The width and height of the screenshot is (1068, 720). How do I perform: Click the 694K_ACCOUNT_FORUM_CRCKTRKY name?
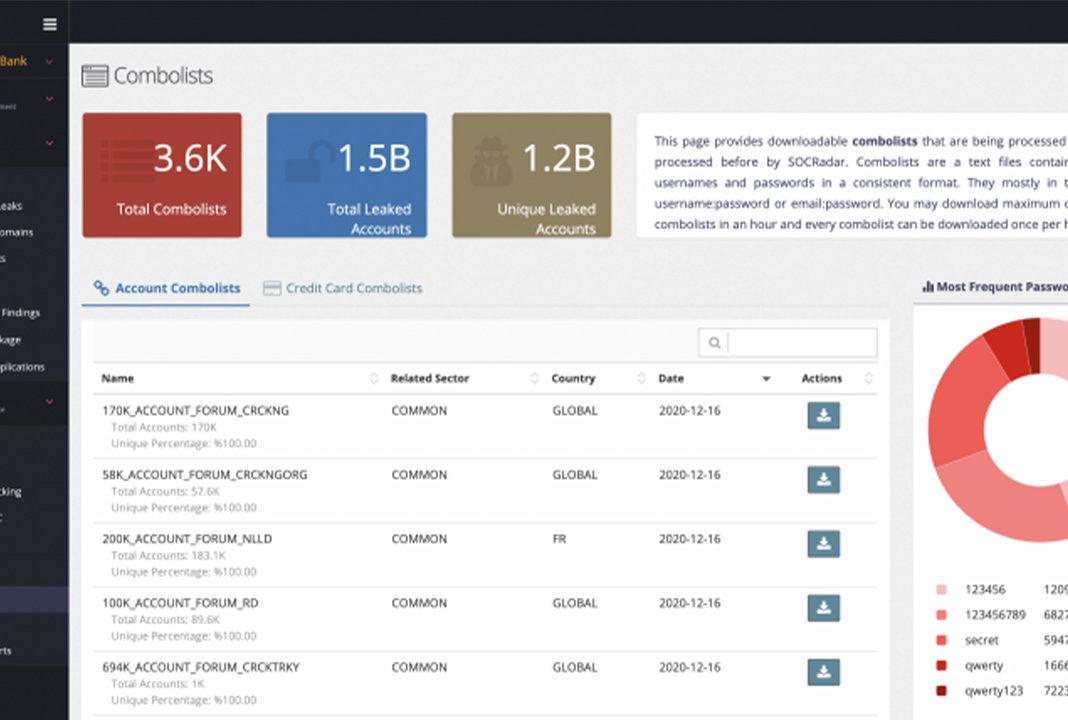[x=201, y=667]
